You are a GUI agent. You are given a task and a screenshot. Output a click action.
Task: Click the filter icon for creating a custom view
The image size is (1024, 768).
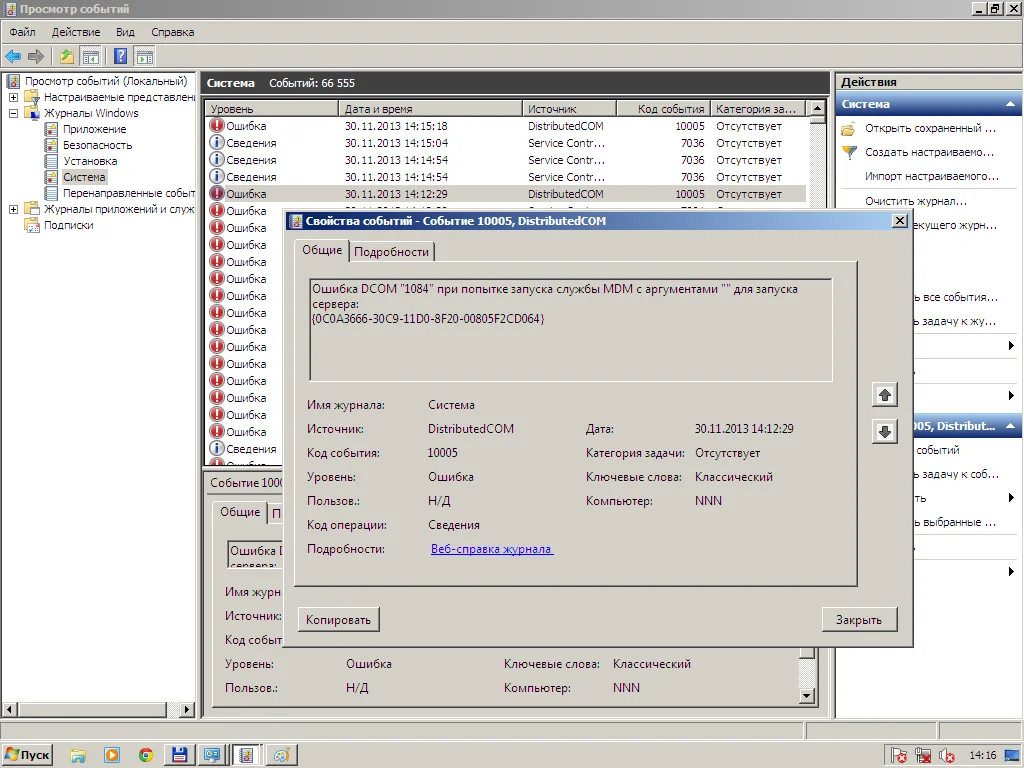pyautogui.click(x=849, y=153)
